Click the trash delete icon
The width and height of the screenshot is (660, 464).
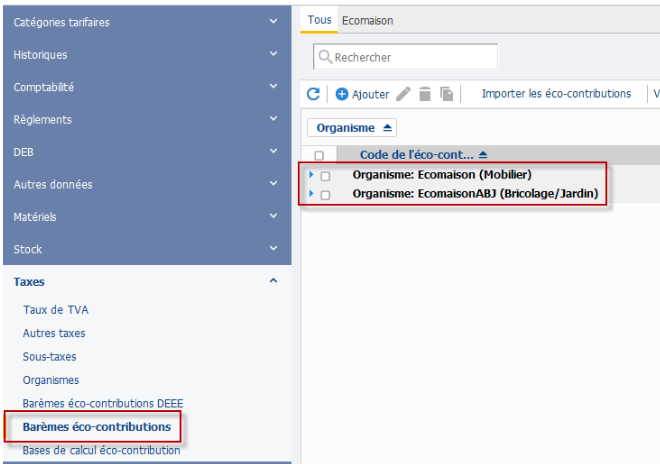click(x=425, y=94)
